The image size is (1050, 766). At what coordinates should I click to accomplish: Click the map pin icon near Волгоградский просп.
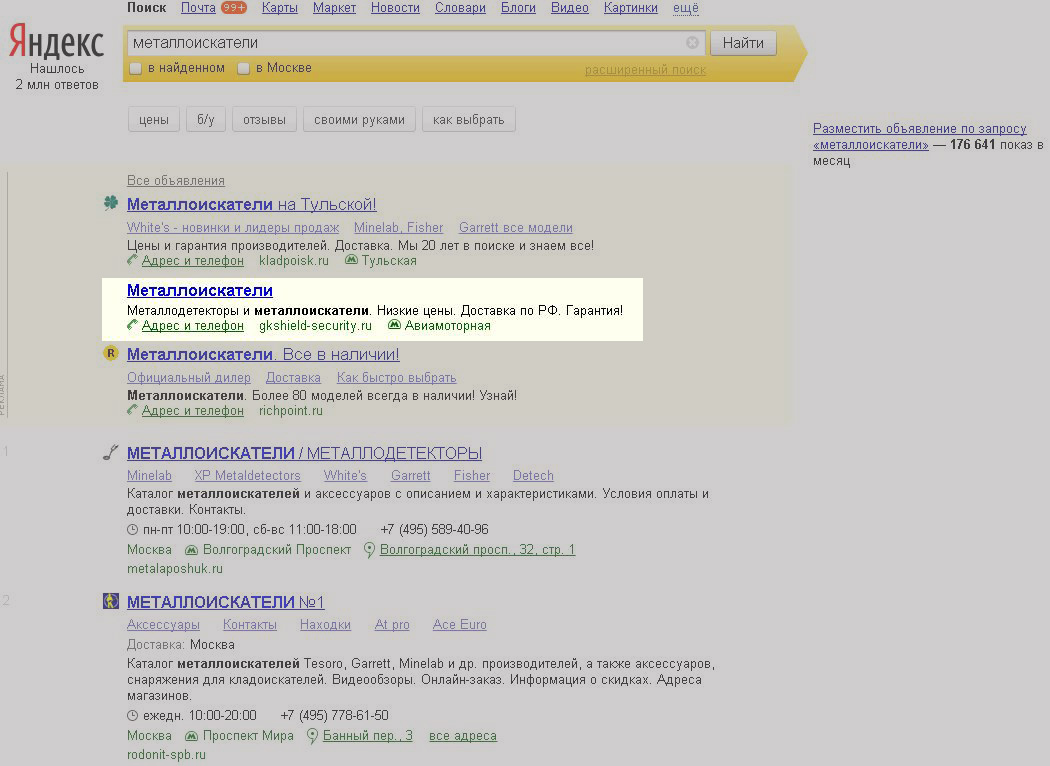(x=369, y=550)
